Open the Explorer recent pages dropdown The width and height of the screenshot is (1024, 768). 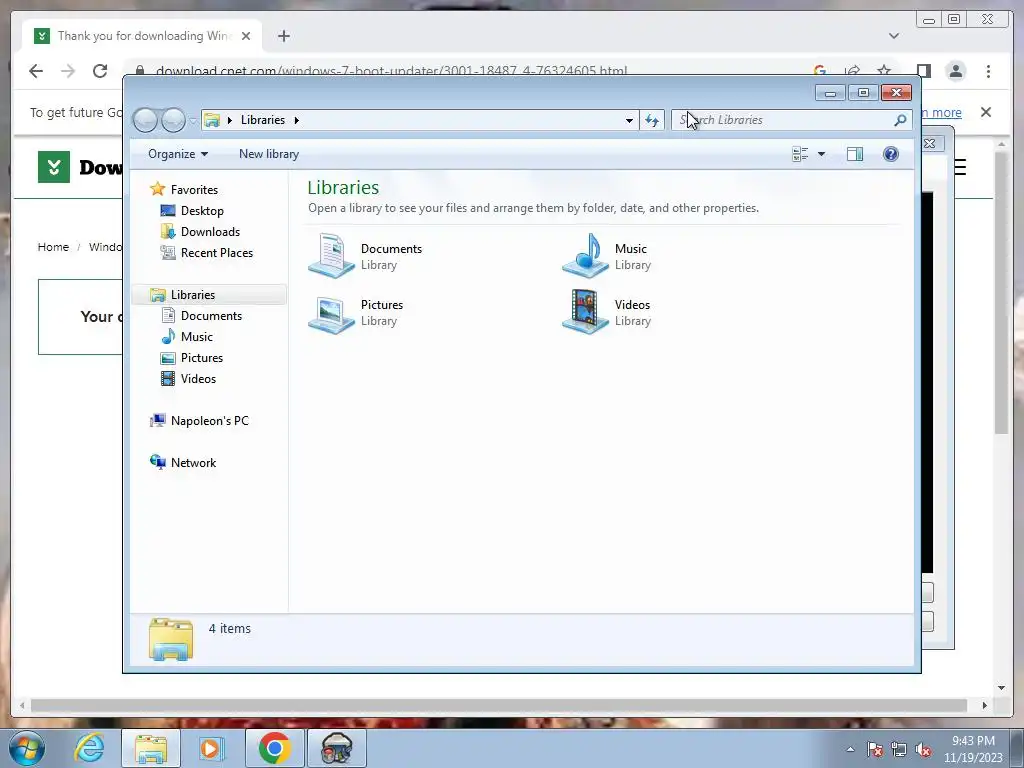pyautogui.click(x=193, y=120)
